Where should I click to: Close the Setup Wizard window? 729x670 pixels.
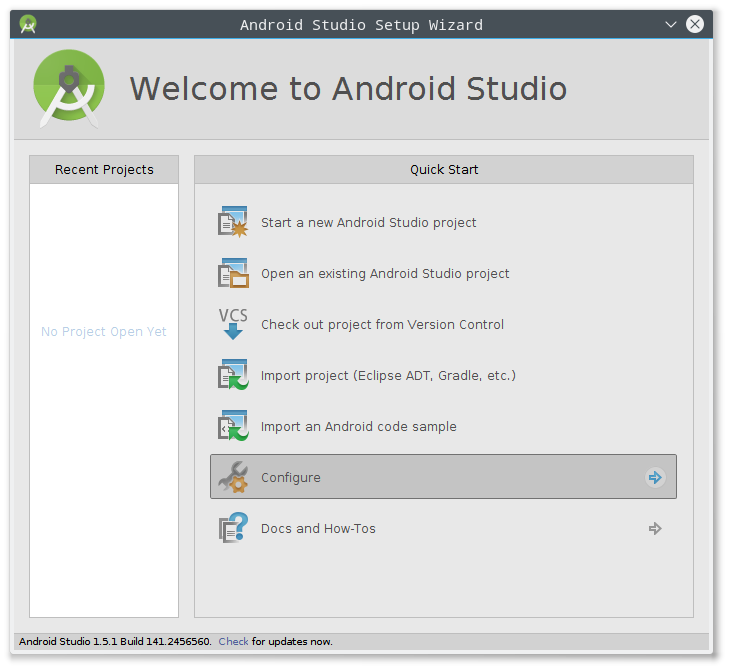(695, 24)
